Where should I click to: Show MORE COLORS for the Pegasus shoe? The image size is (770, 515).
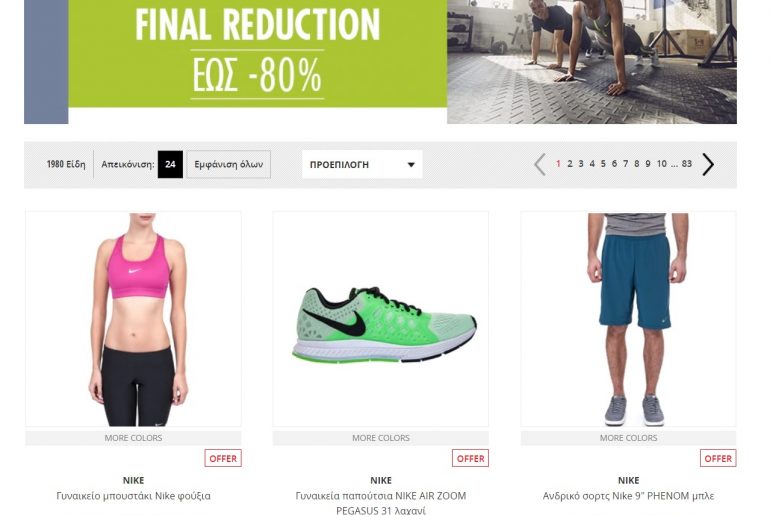pyautogui.click(x=381, y=438)
